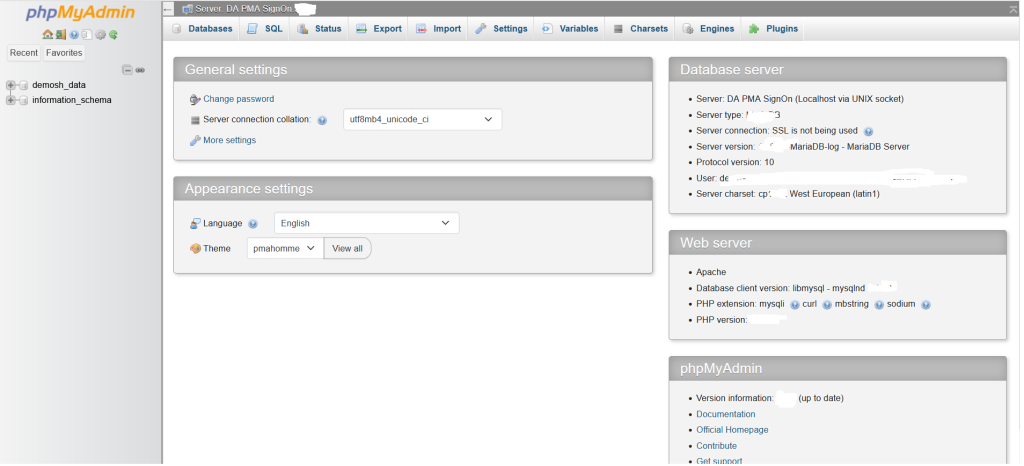Open the Documentation link
1024x466 pixels.
pos(726,414)
